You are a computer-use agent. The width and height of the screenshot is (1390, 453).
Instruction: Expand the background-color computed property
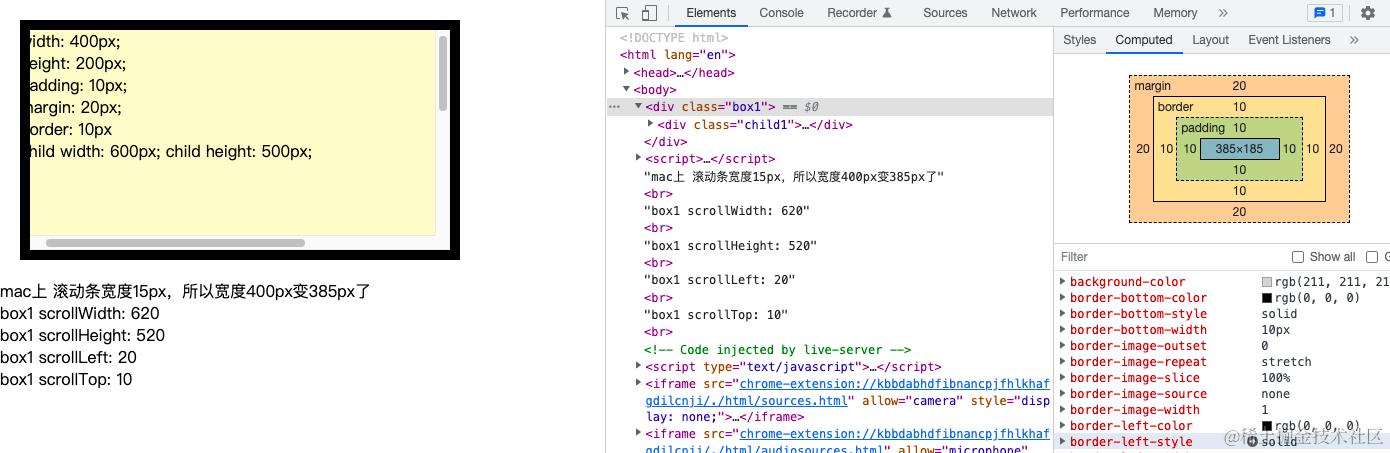click(1063, 282)
